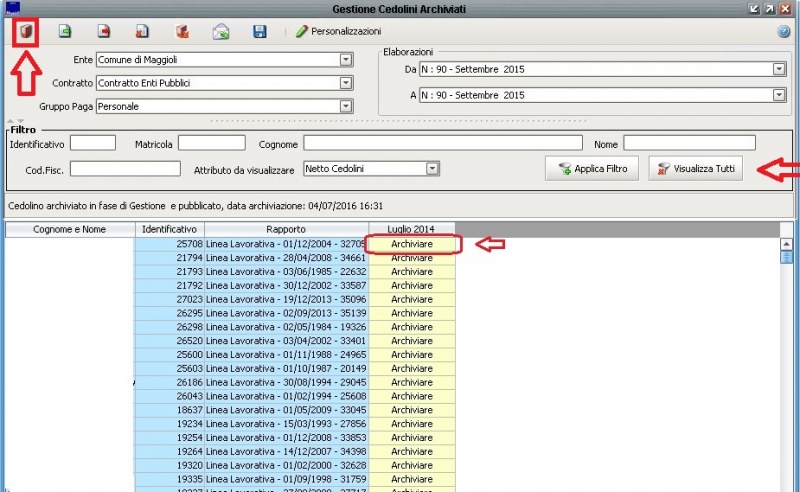Open the Attributo da visualizzare dropdown
The image size is (800, 492).
[x=432, y=169]
